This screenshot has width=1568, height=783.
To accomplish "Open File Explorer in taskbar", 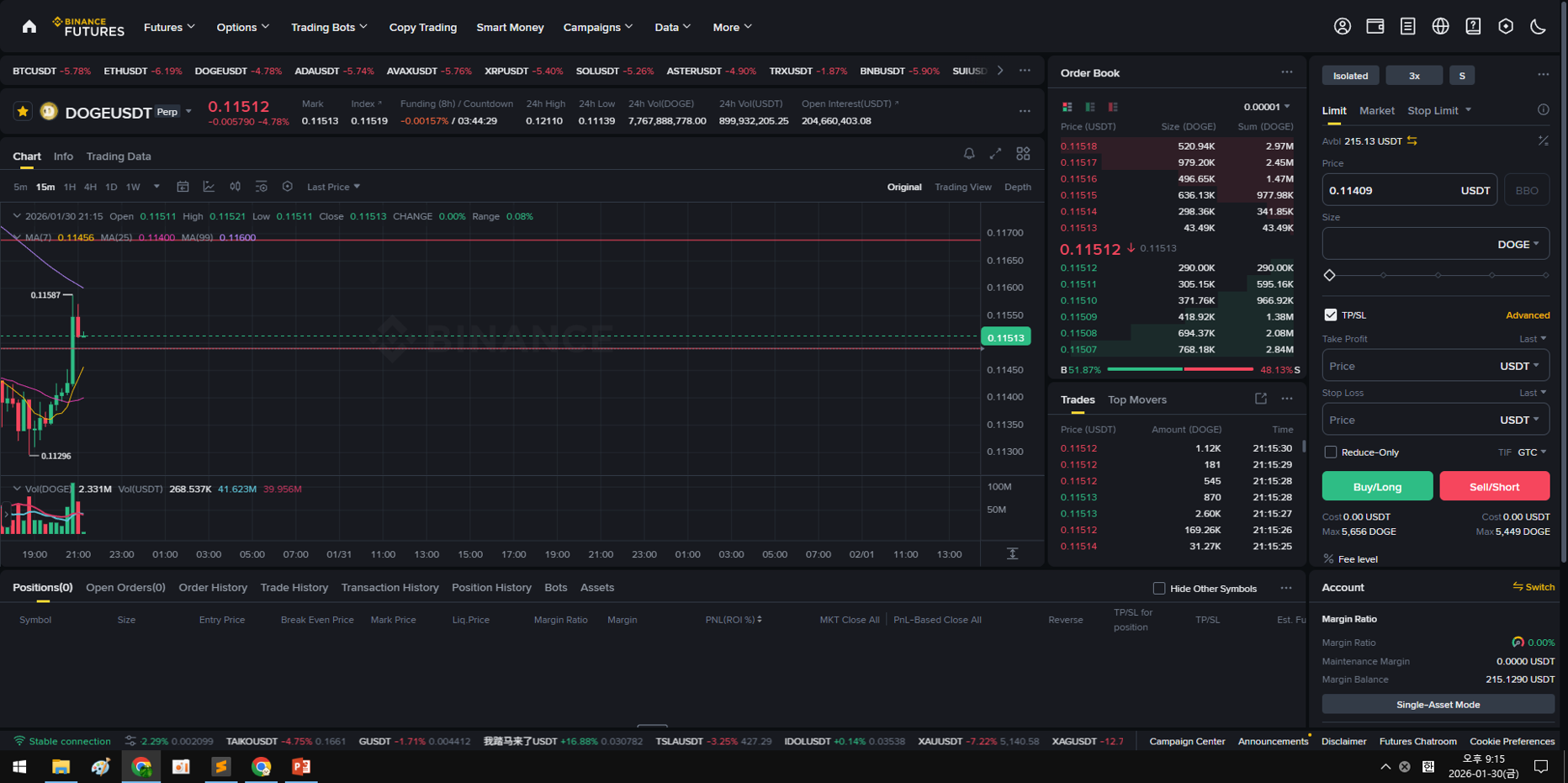I will click(61, 766).
